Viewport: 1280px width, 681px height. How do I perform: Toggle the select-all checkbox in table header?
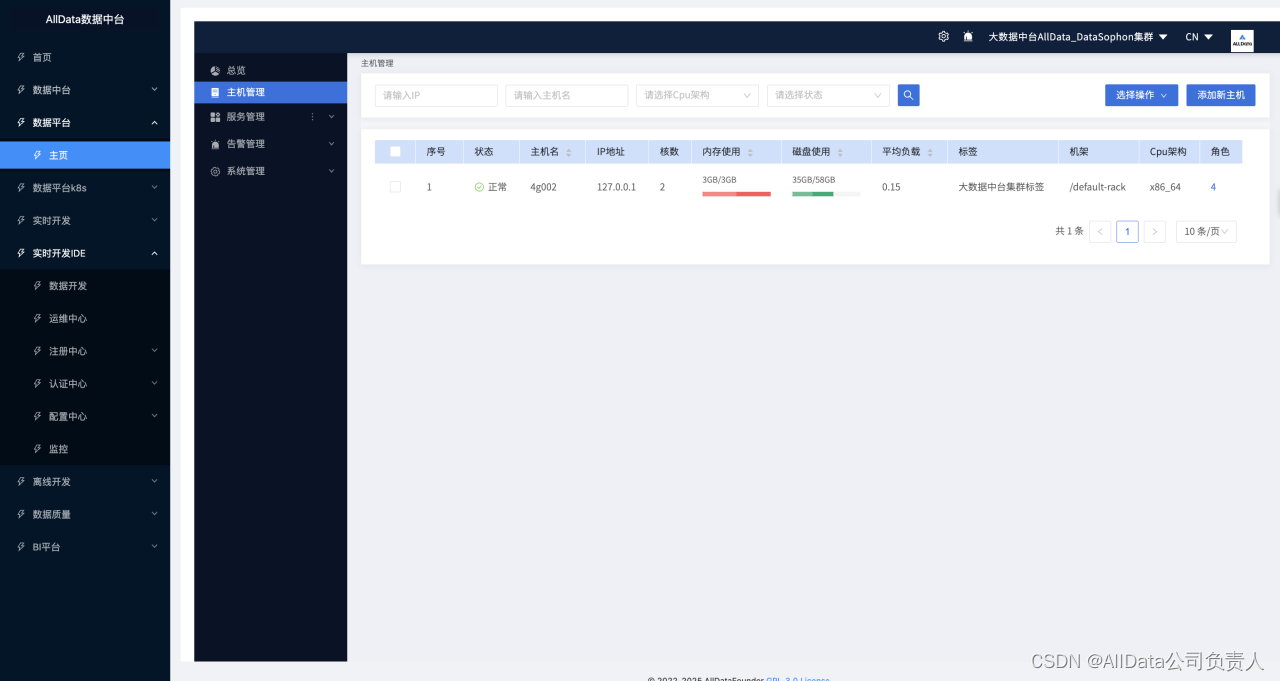[x=395, y=152]
